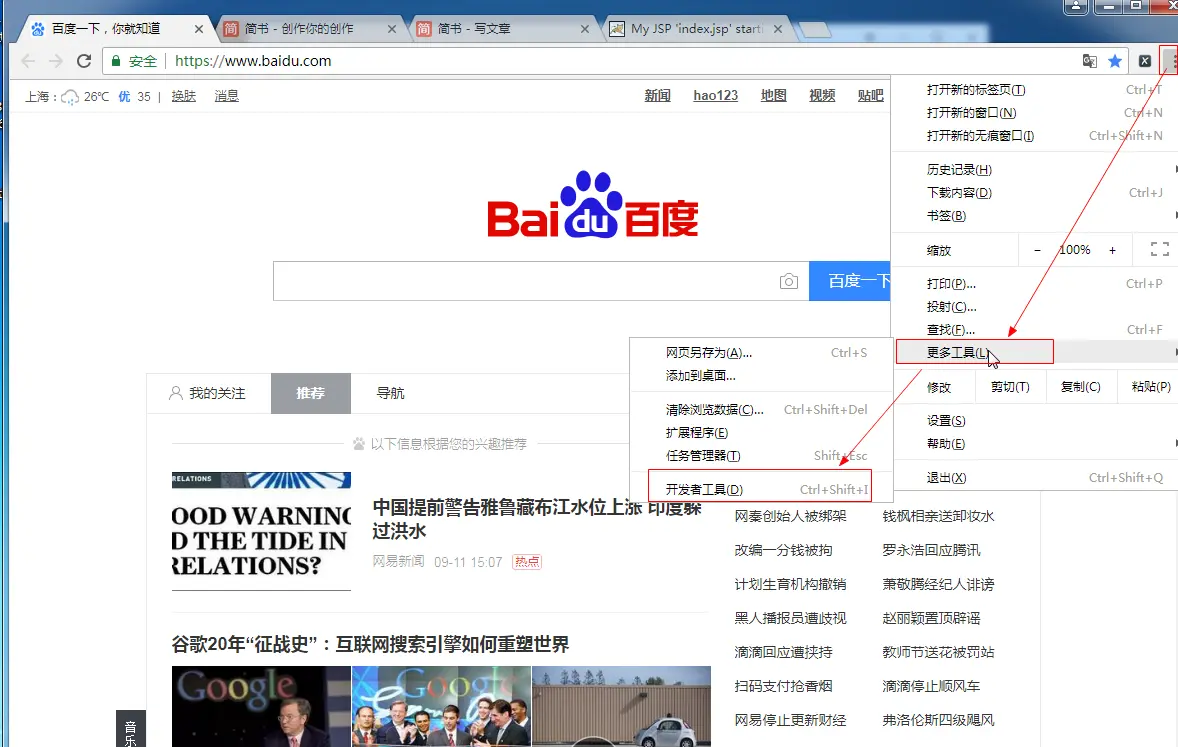Close the 简书 - 创作你的创作 tab

[391, 29]
